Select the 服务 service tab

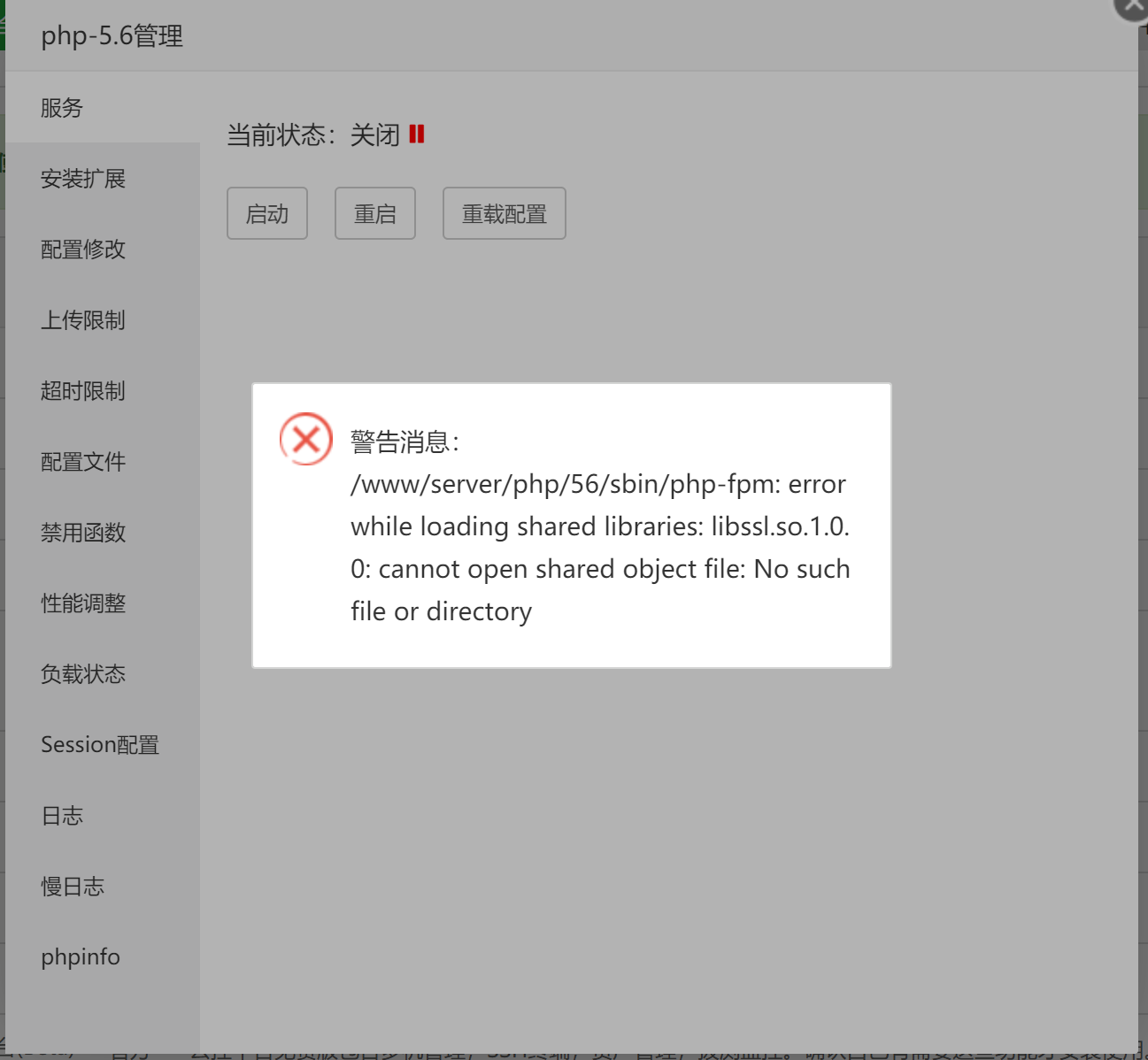click(62, 108)
